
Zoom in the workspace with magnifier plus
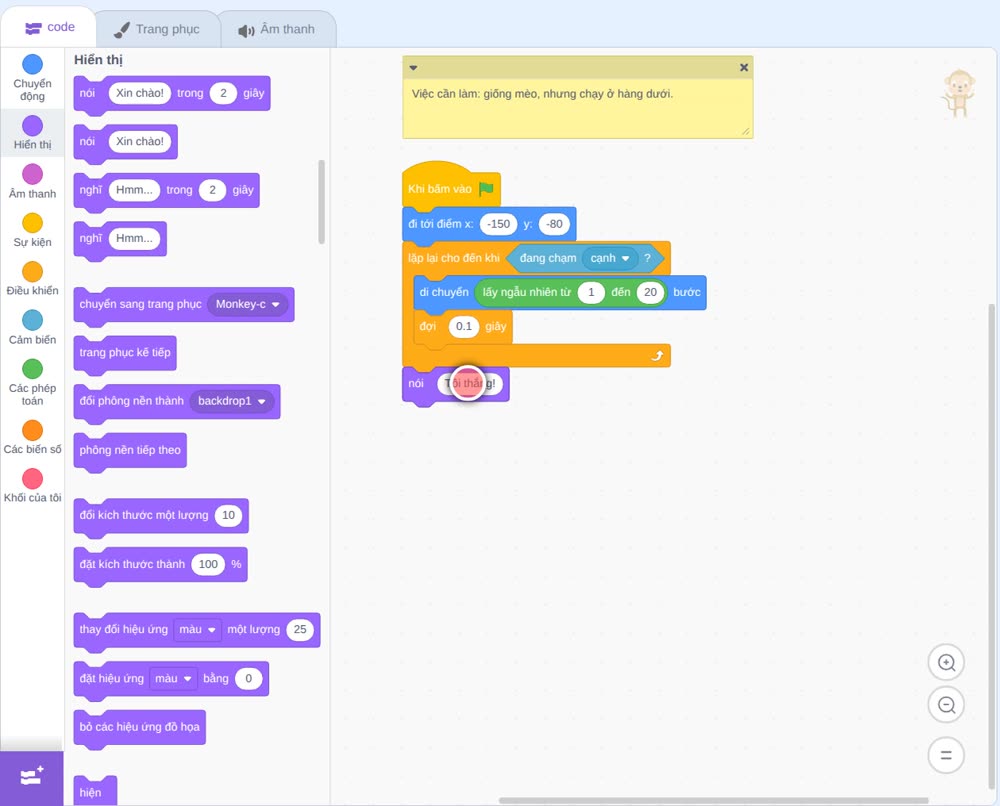pos(946,663)
